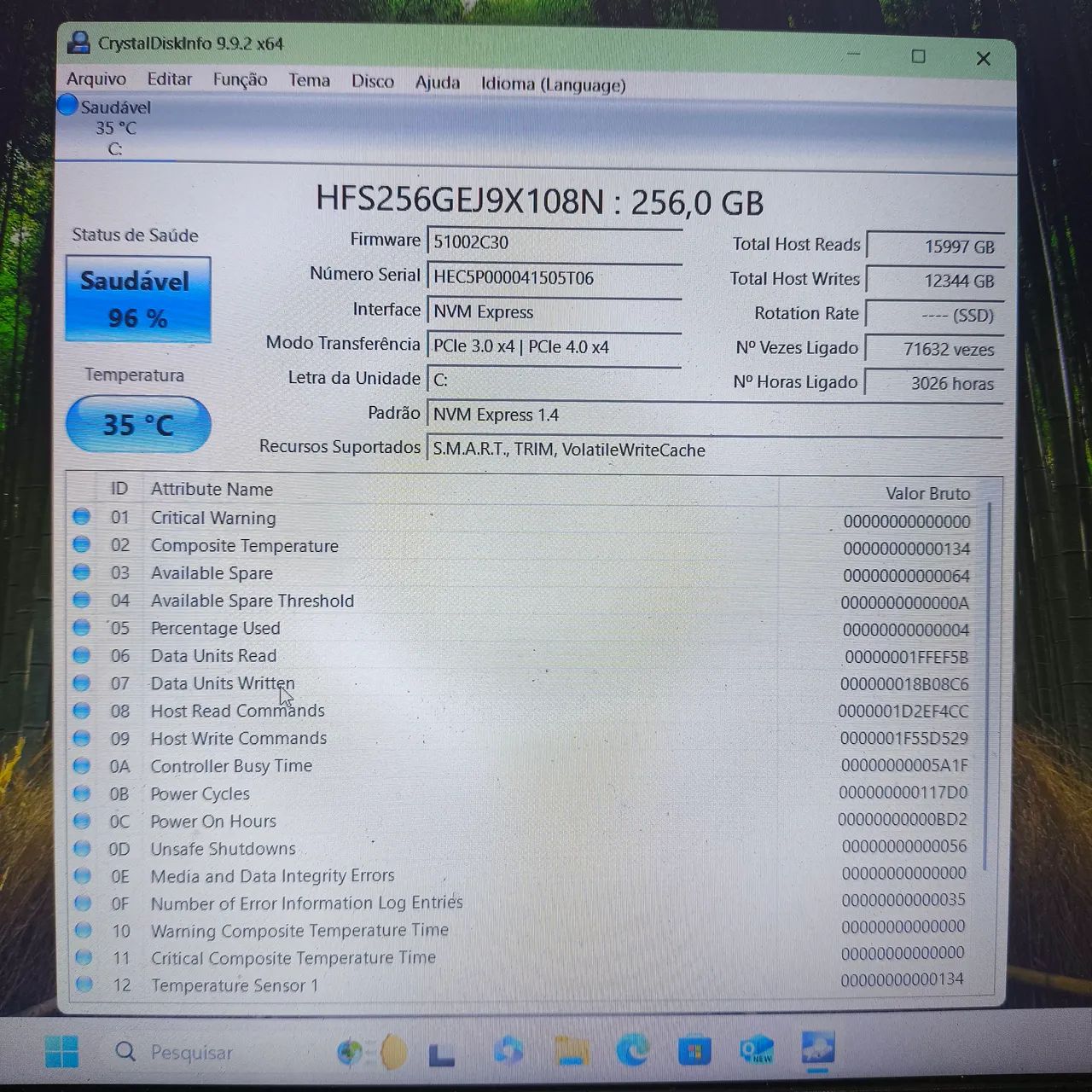Click the blue disk health status circle icon
The height and width of the screenshot is (1092, 1092).
67,106
